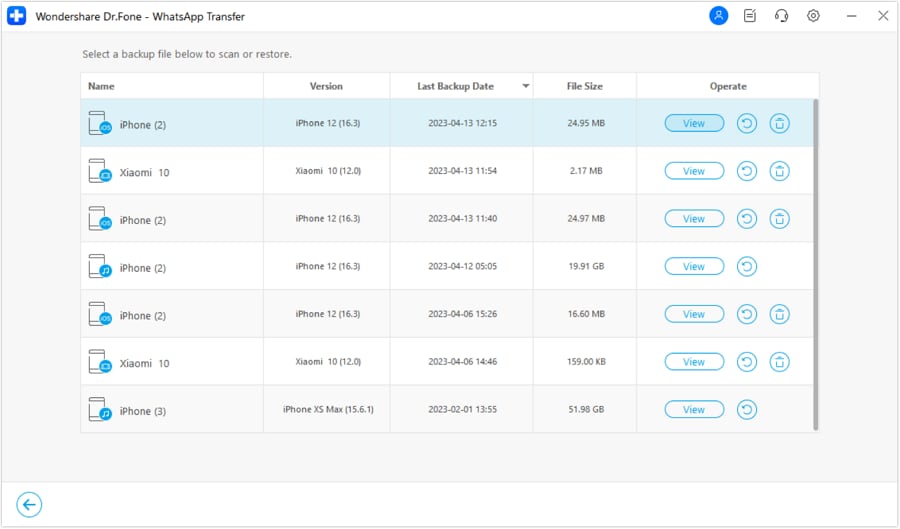View the 24.97 MB iPhone backup

pos(694,219)
